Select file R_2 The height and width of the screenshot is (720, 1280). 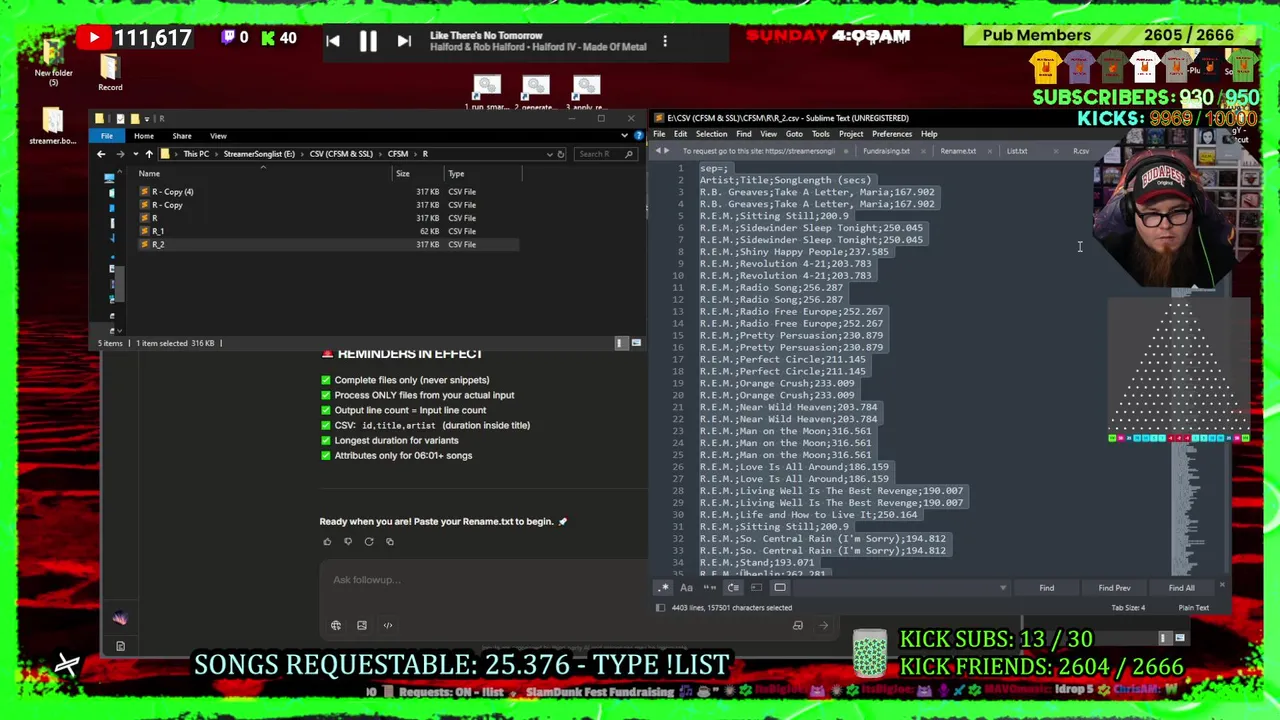pos(157,244)
